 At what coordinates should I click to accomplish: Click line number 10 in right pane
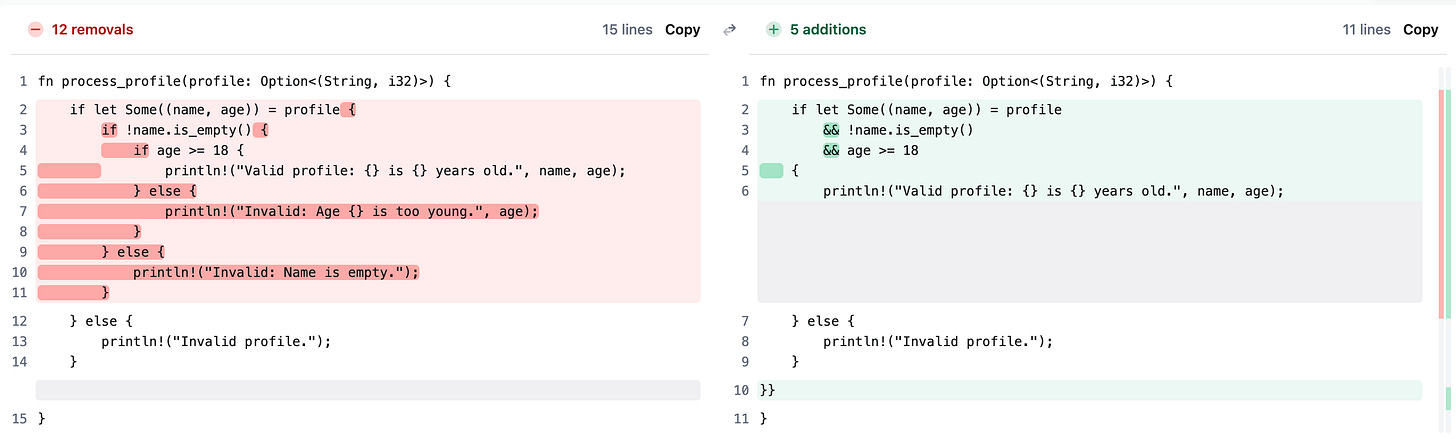741,390
